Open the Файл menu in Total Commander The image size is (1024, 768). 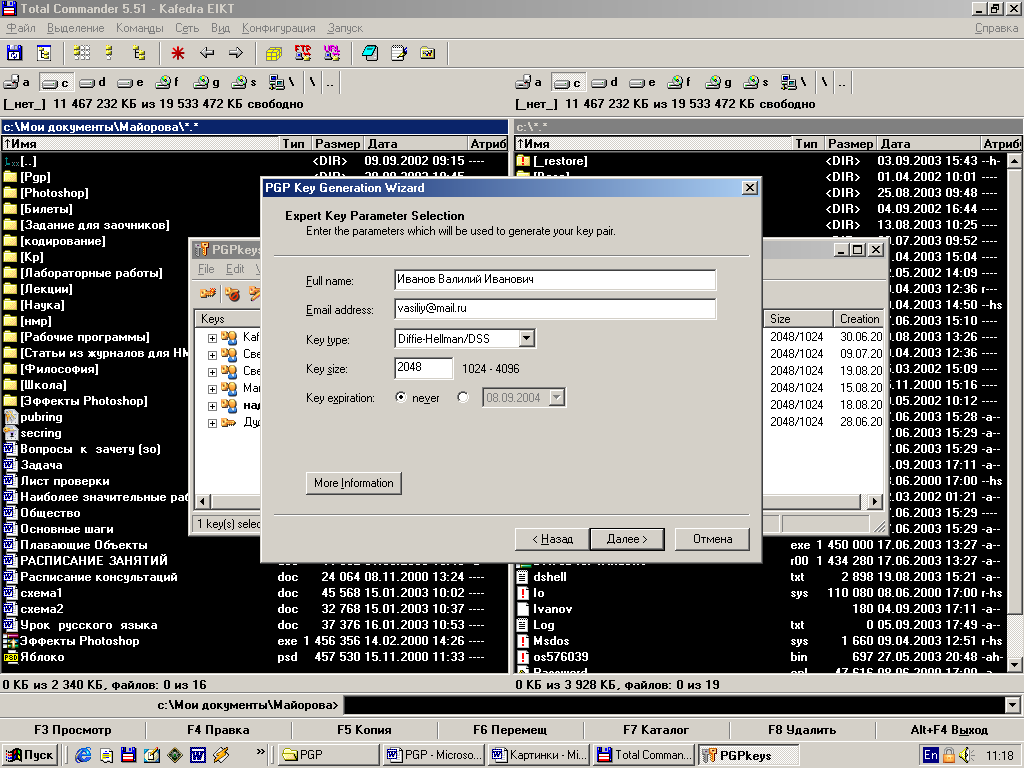pos(21,28)
